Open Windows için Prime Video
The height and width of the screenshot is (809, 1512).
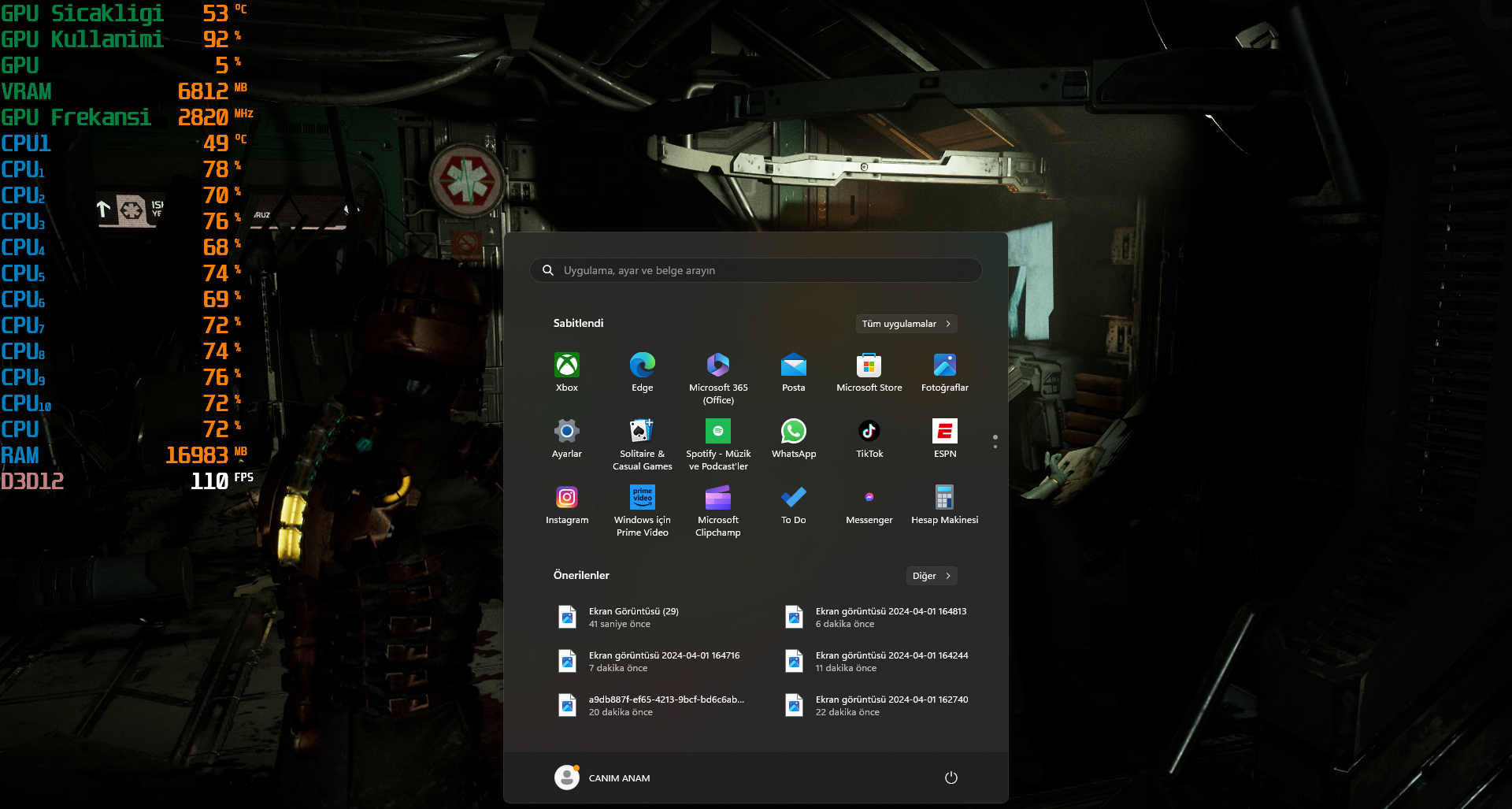coord(643,511)
